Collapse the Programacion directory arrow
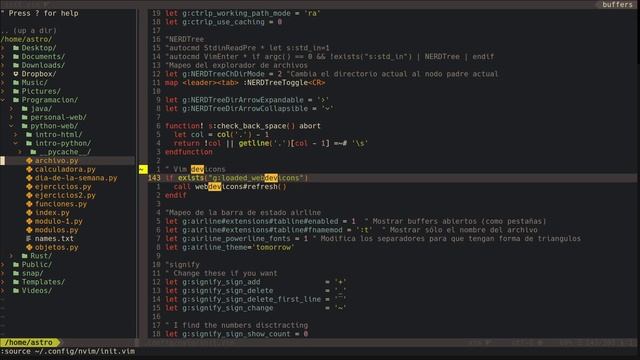The image size is (640, 360). tap(3, 100)
